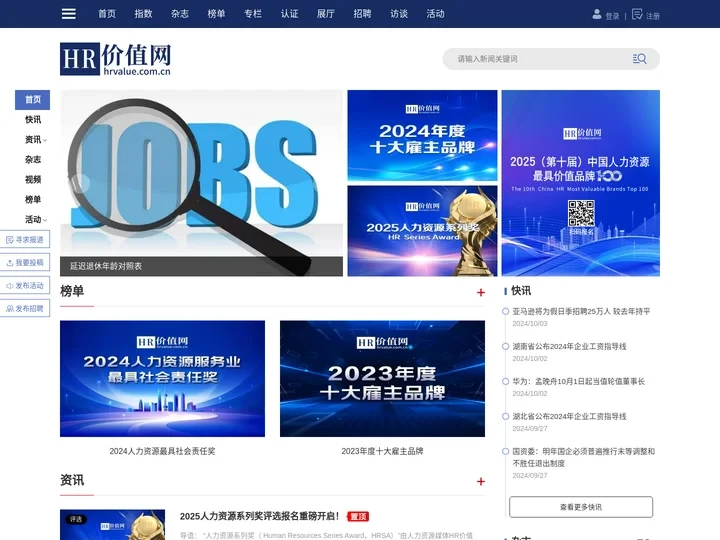Open the article thumbnail tagged 评选
Viewport: 720px width, 540px height.
click(x=112, y=525)
